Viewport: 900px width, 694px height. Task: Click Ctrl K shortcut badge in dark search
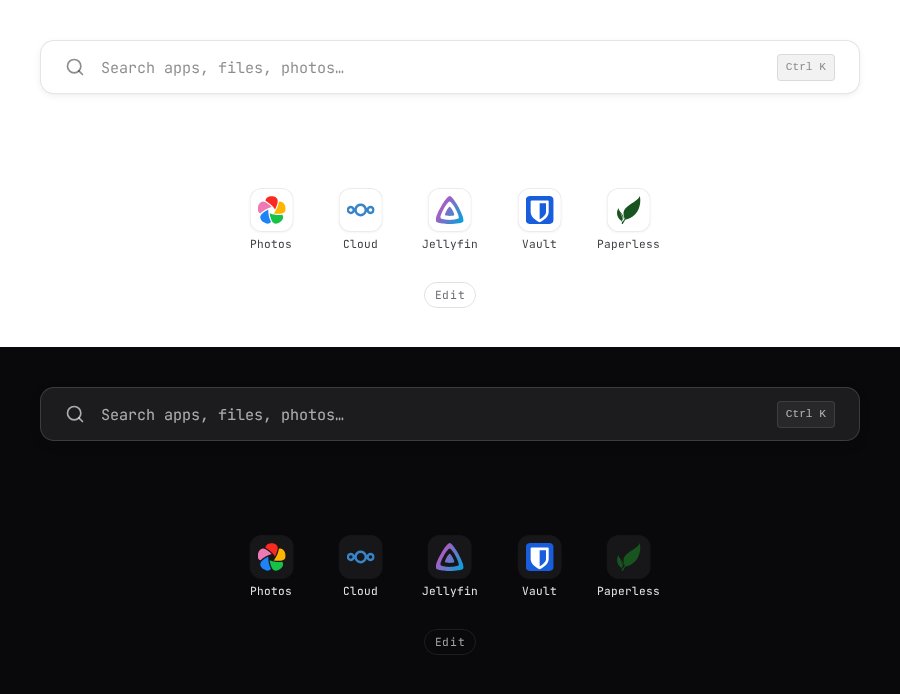(805, 414)
